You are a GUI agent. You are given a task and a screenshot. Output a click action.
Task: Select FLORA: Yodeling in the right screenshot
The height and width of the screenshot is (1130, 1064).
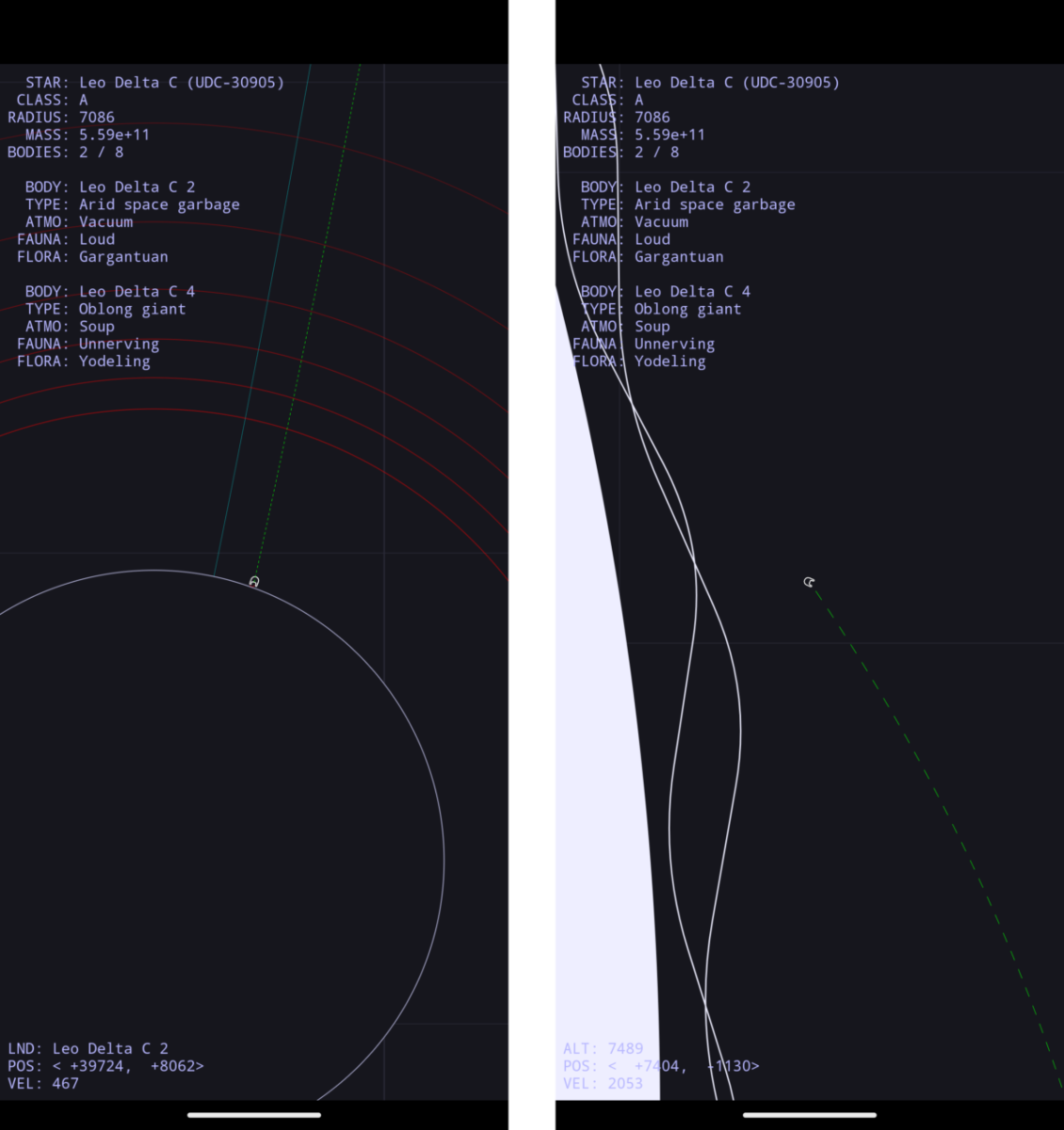(x=638, y=362)
